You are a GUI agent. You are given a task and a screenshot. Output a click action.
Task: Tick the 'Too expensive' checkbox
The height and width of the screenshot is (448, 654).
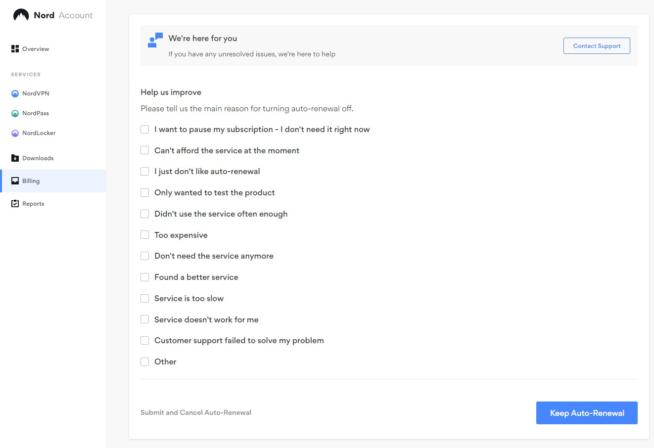tap(145, 235)
